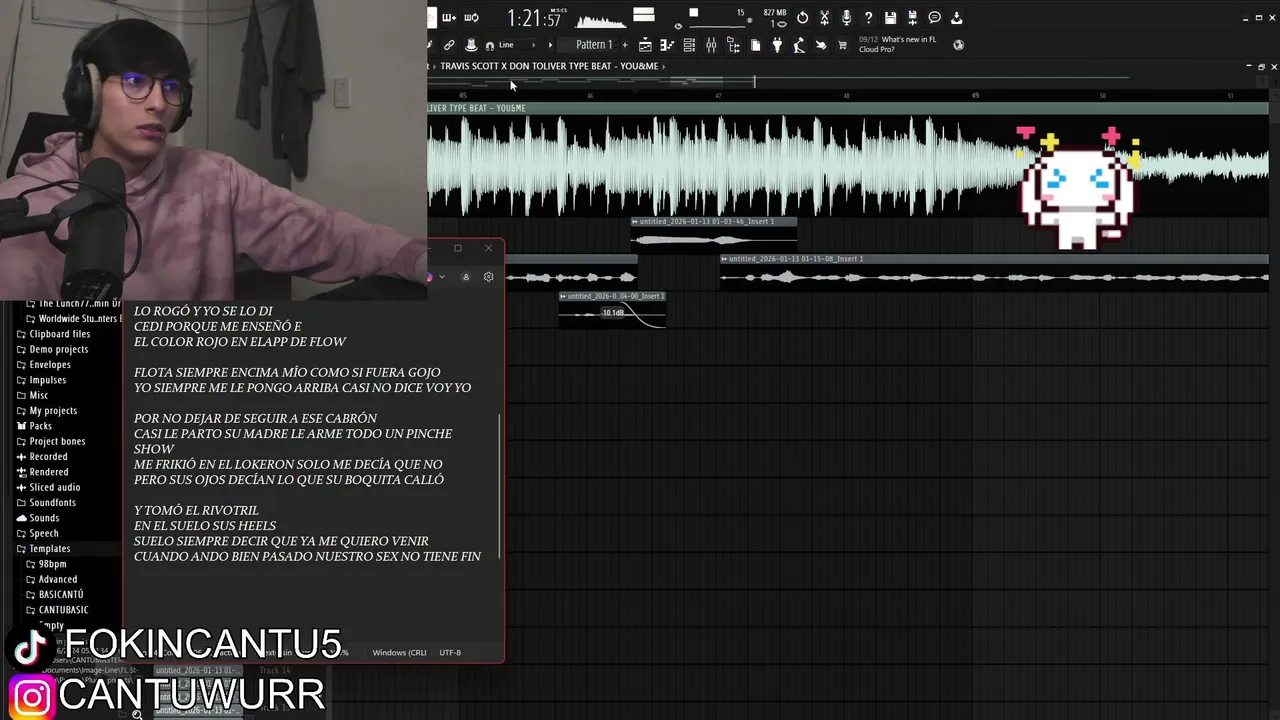
Task: Click the touch controller hand icon
Action: click(821, 45)
